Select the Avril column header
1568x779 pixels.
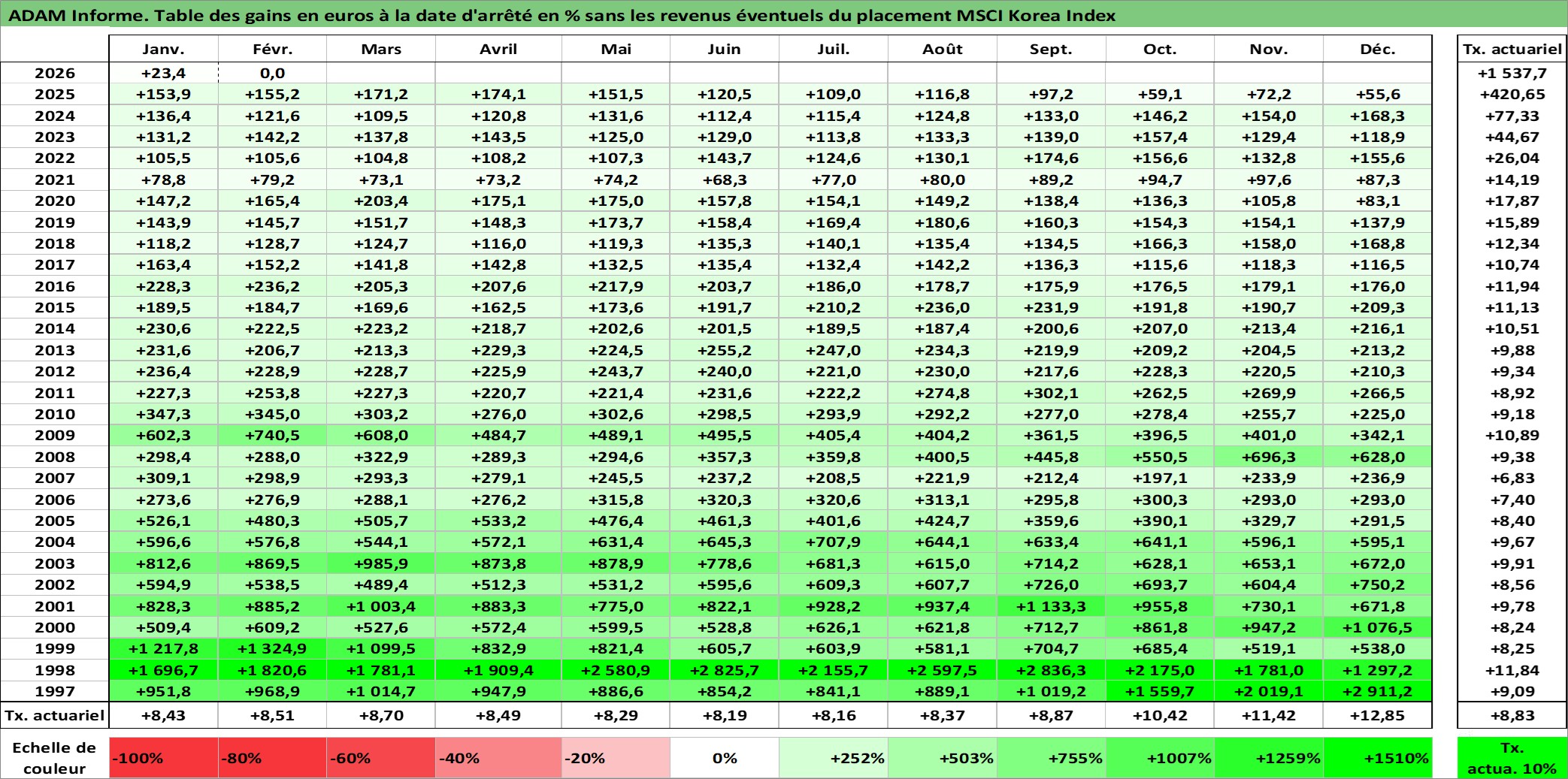point(498,49)
